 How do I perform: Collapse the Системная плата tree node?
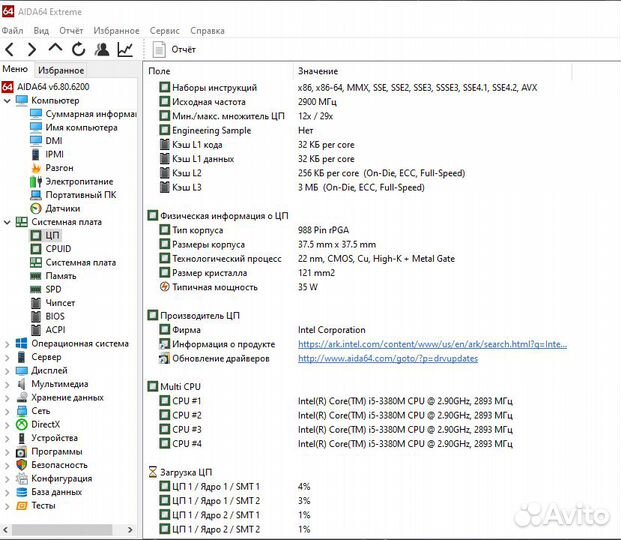click(7, 222)
